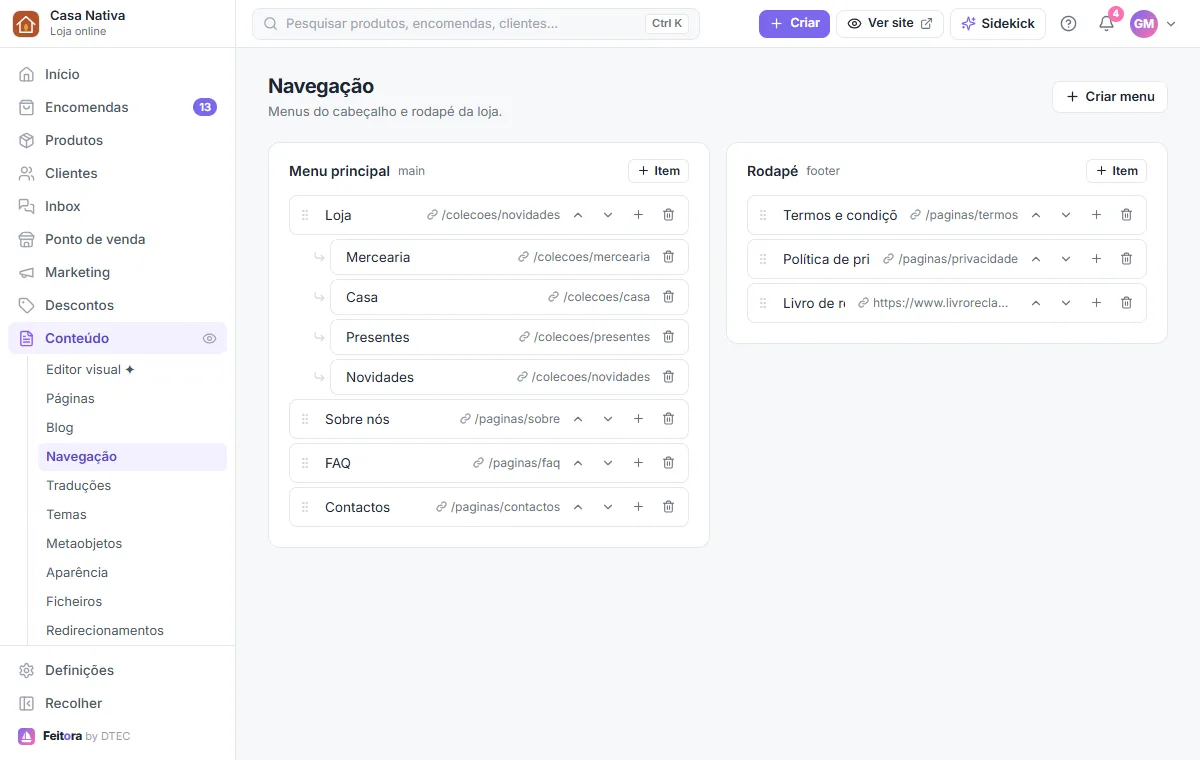This screenshot has height=760, width=1200.
Task: Open Encomendas in the sidebar
Action: 117,107
